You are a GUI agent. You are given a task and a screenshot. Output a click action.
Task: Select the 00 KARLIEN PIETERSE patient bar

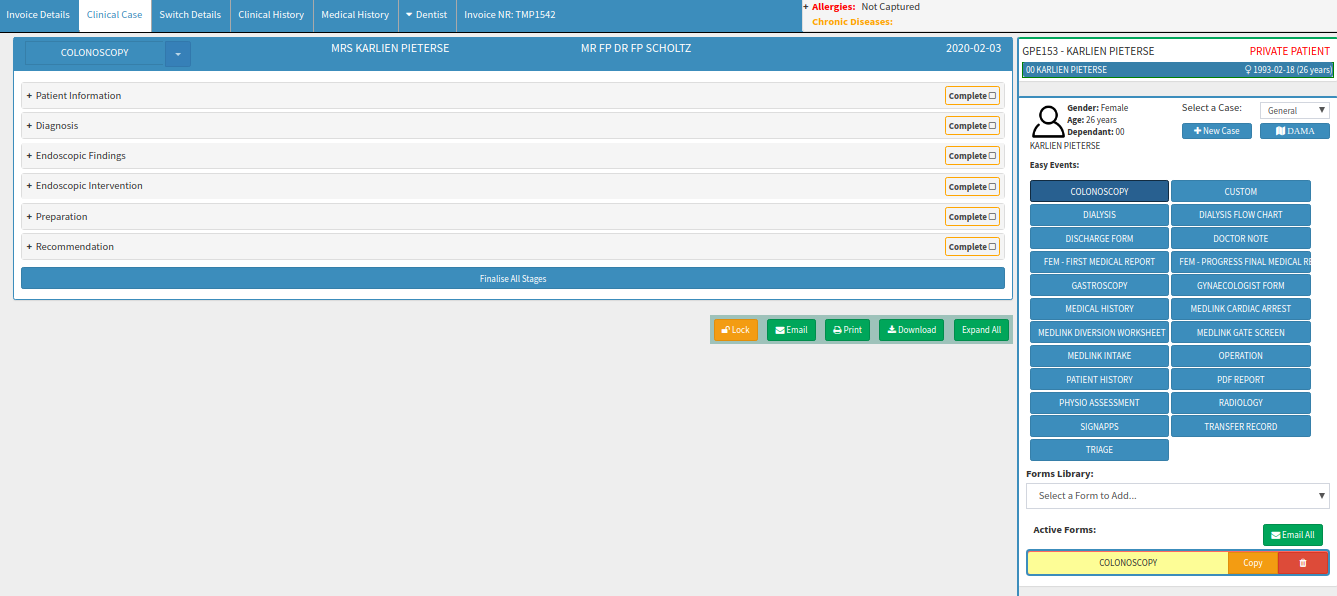coord(1178,70)
